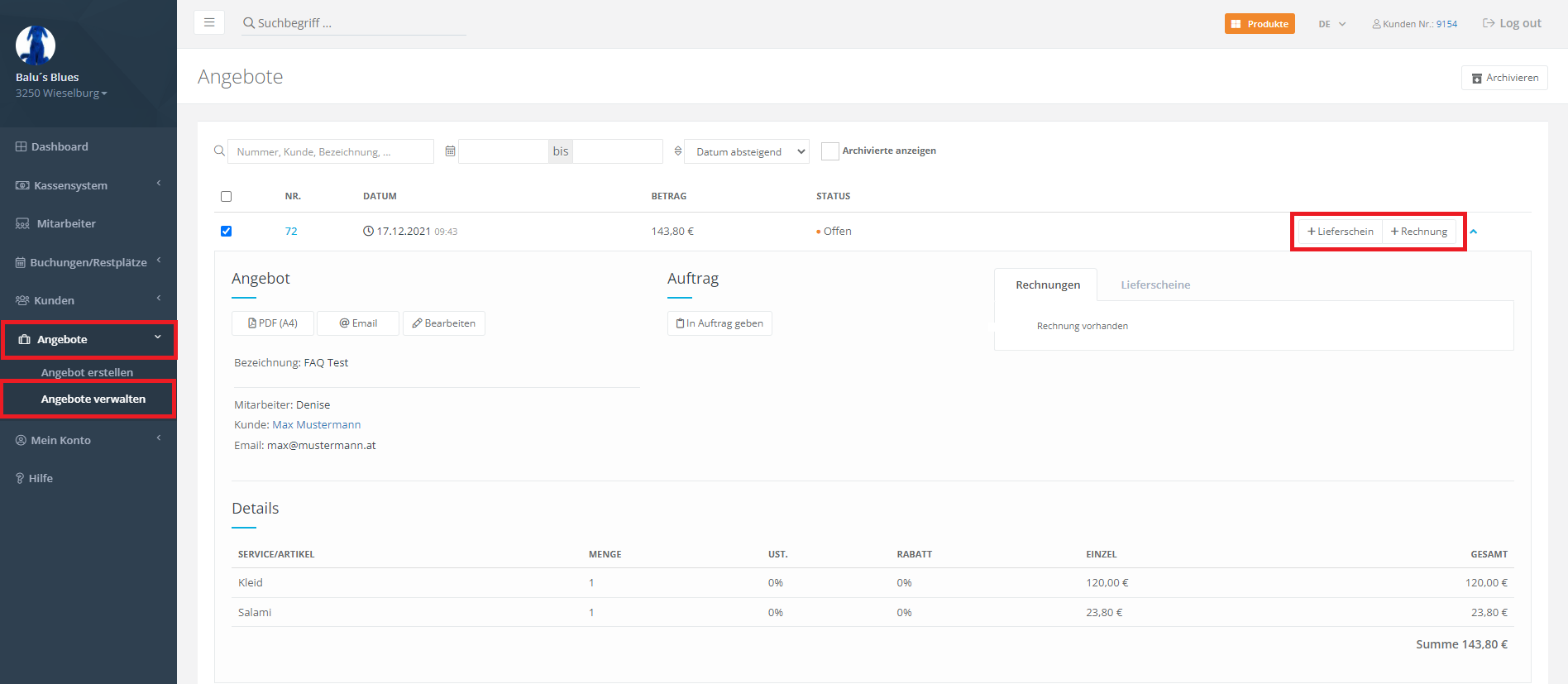Switch to the Rechnungen tab

point(1047,285)
